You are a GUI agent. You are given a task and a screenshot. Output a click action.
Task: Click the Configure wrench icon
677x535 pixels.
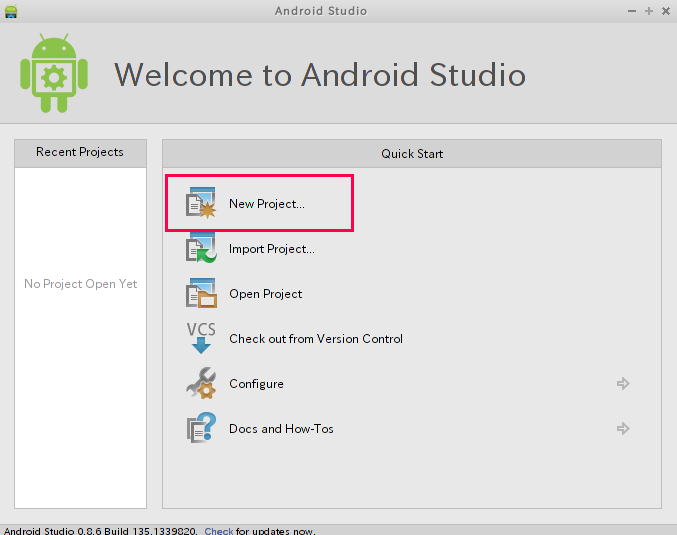pyautogui.click(x=201, y=383)
